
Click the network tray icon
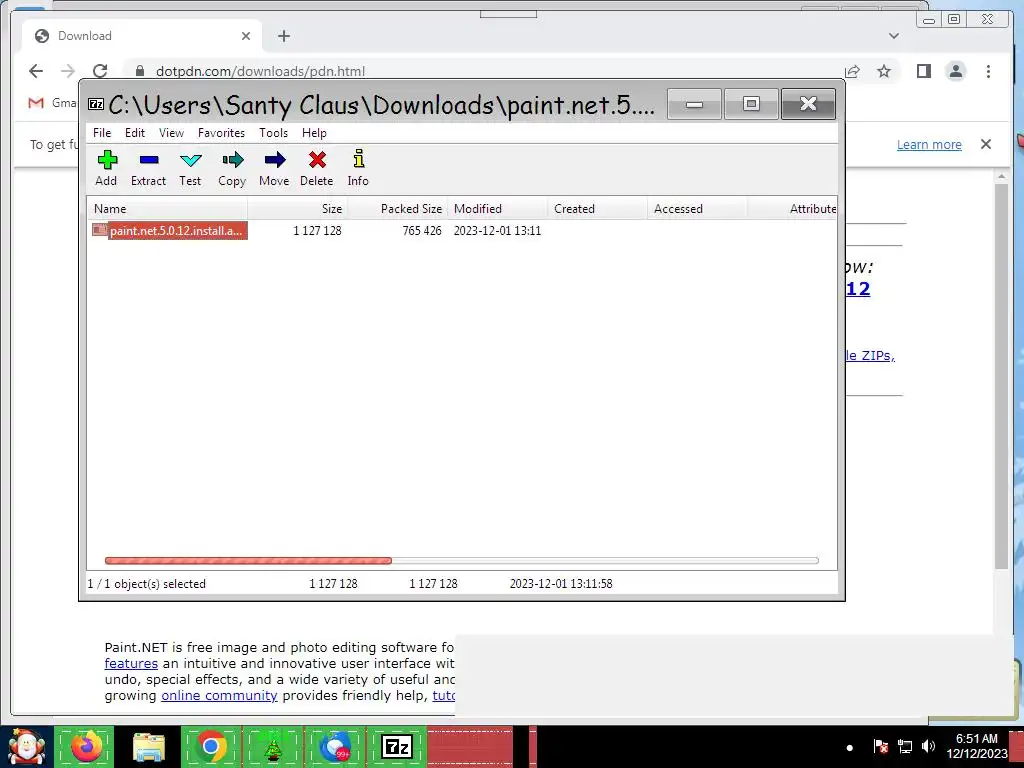(x=904, y=746)
